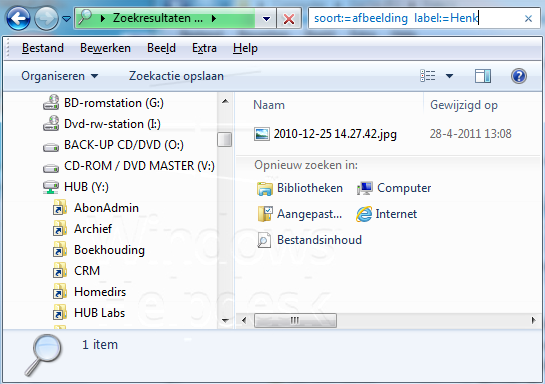Click horizontal scrollbar left arrow
The image size is (545, 384).
point(244,320)
